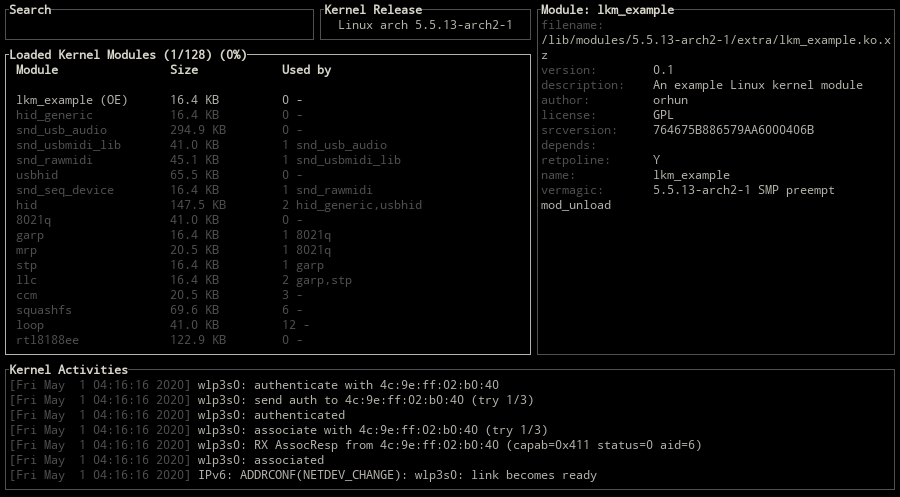Screen dimensions: 900x497
Task: Click the 'garp,stp' used-by cell
Action: (324, 280)
